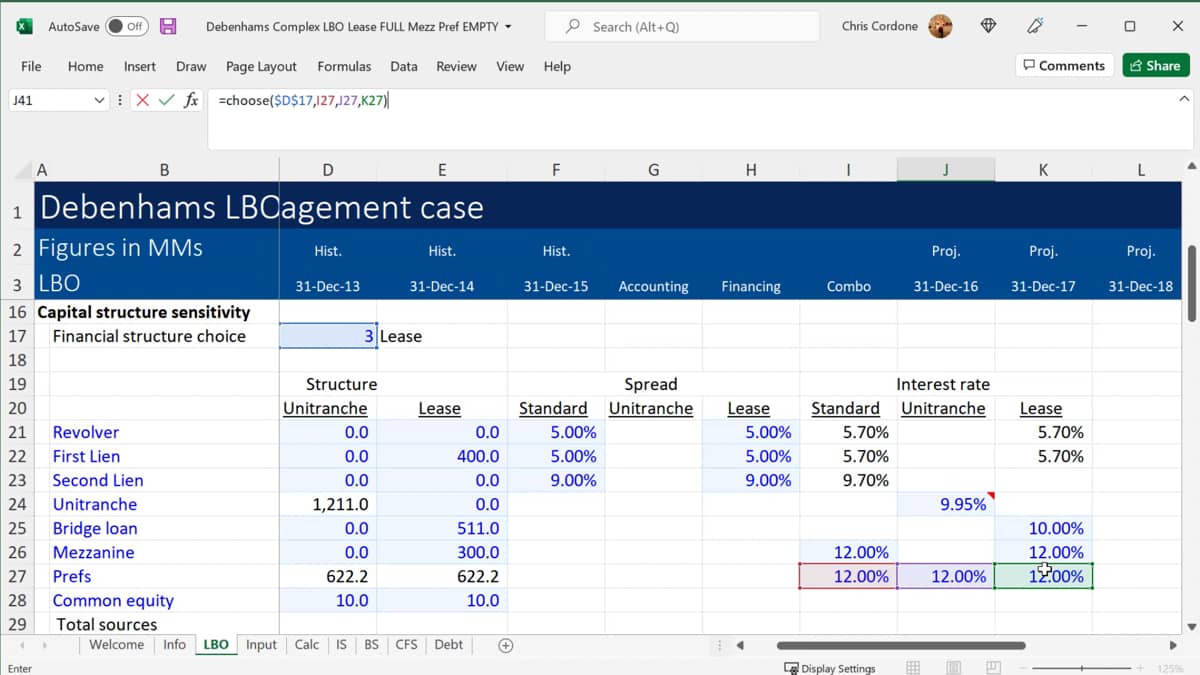Click the horizontal scrollbar thumb
1200x675 pixels.
pyautogui.click(x=901, y=645)
